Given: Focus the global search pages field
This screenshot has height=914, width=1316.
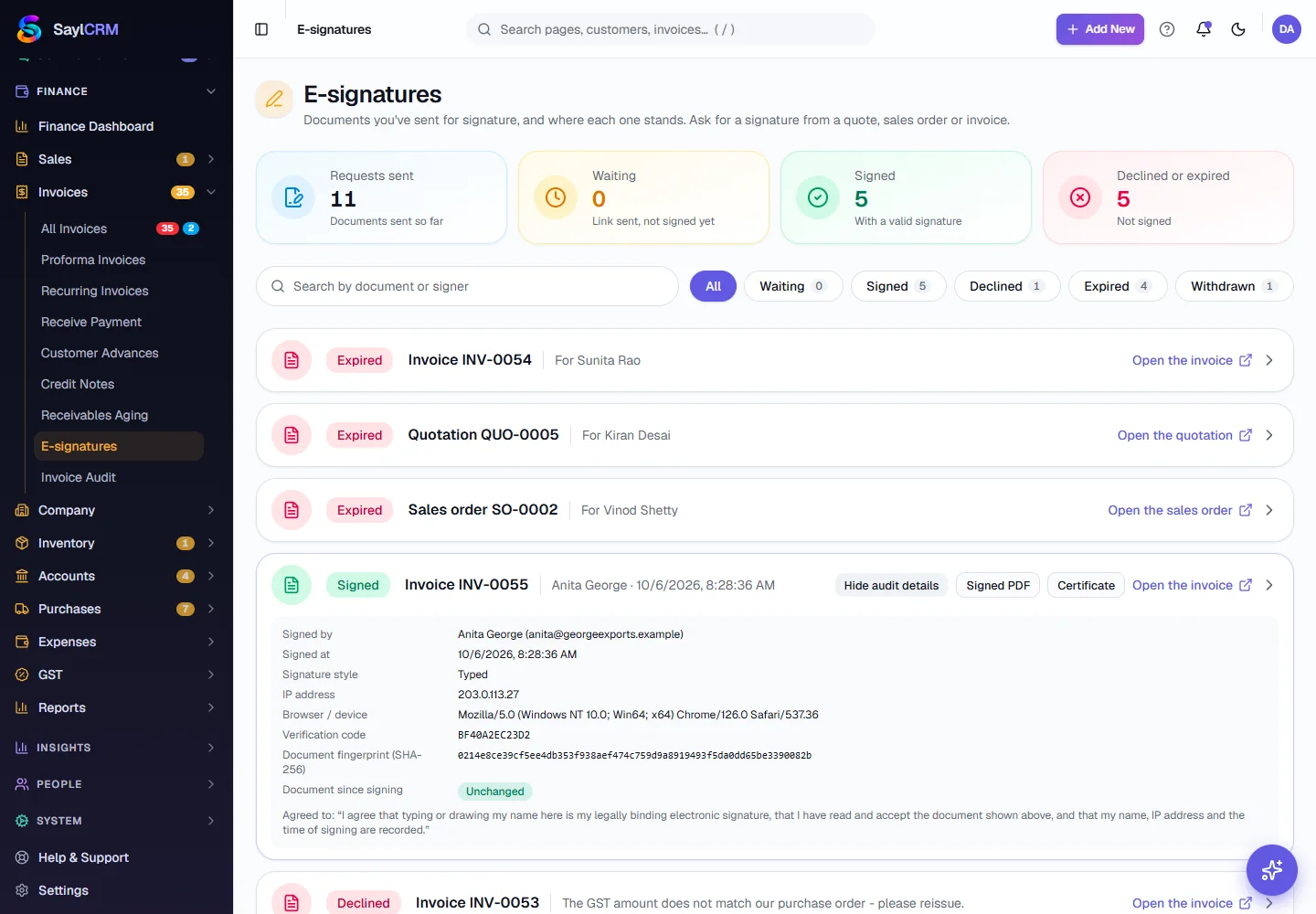Looking at the screenshot, I should pos(671,29).
